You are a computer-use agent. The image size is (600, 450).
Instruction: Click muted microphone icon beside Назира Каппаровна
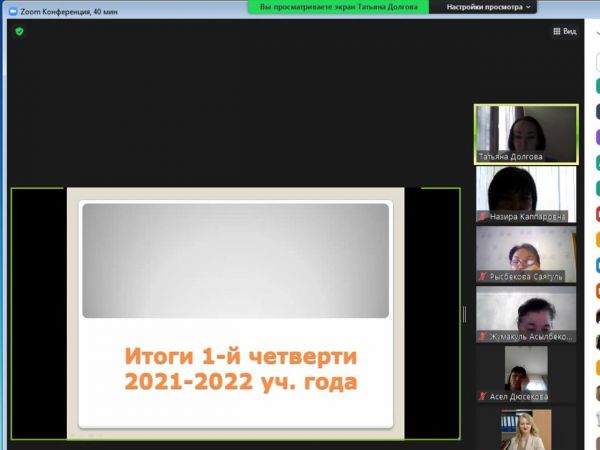tap(482, 216)
